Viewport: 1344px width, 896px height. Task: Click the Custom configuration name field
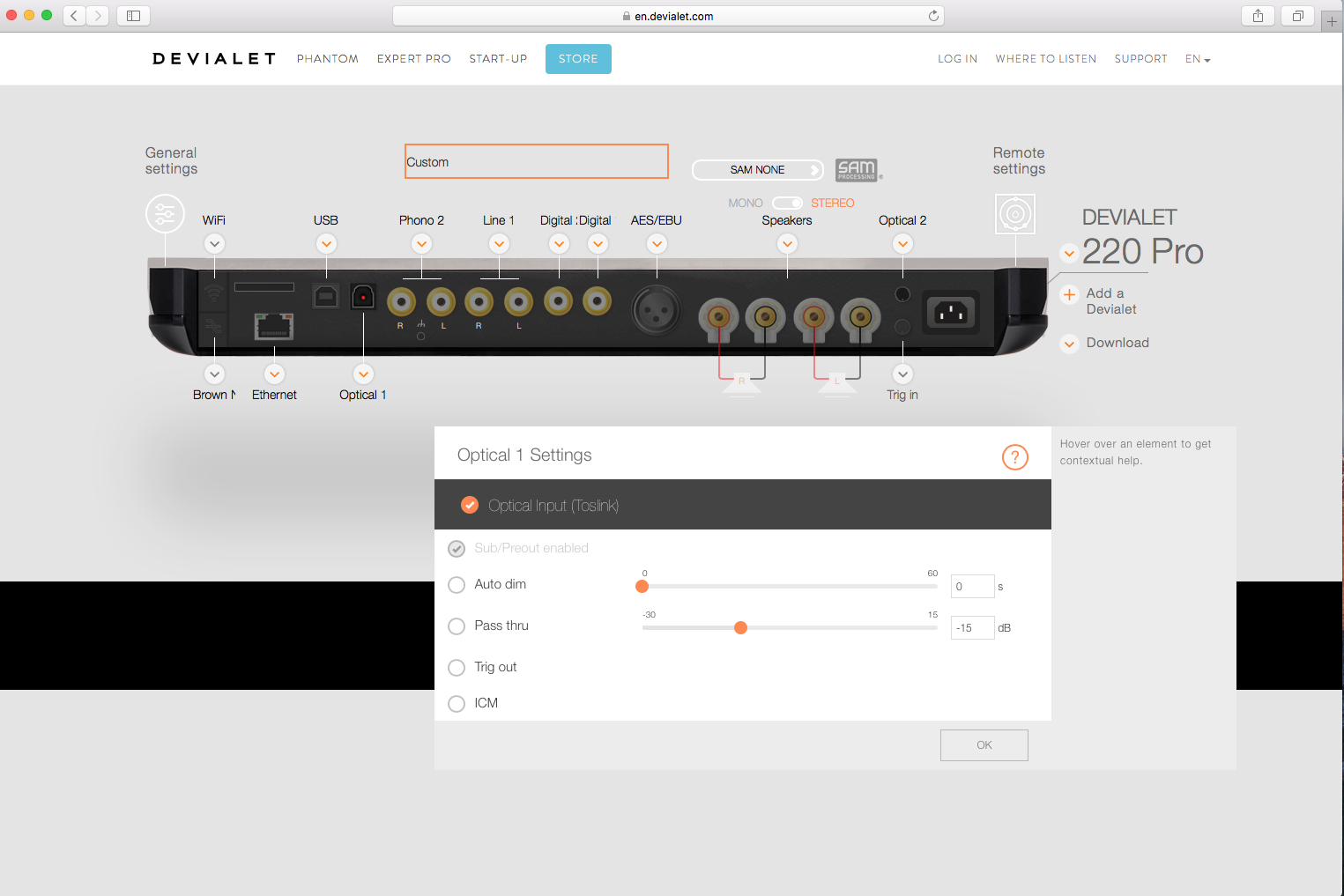coord(536,161)
